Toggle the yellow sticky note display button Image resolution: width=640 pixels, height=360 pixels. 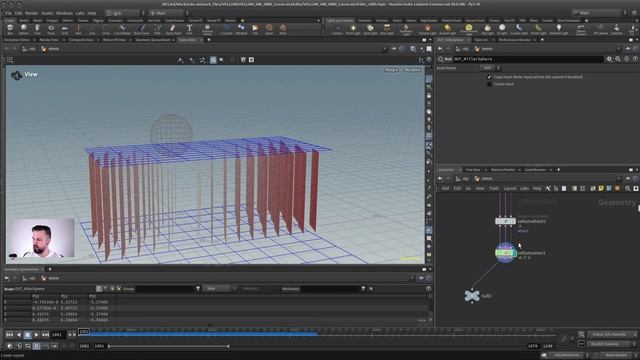click(x=601, y=188)
